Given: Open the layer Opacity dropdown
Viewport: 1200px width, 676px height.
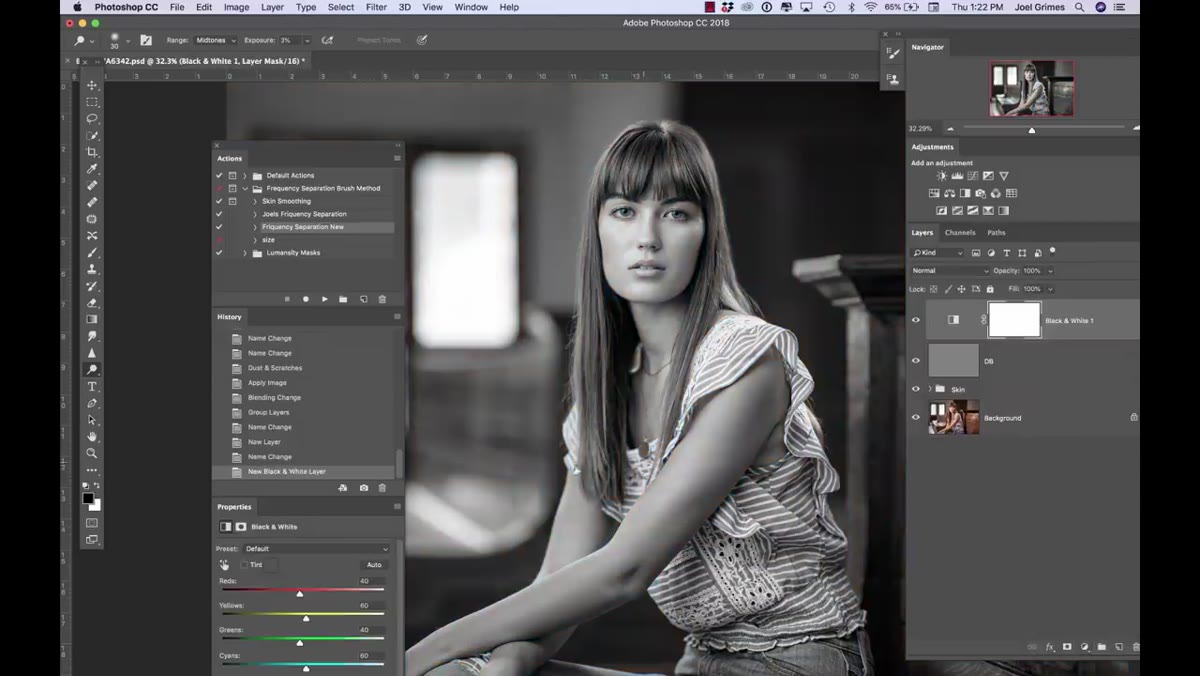Looking at the screenshot, I should pos(1049,271).
